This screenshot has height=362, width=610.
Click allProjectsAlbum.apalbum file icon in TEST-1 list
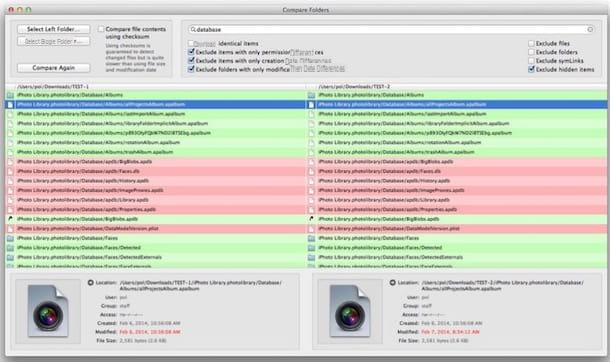[x=10, y=104]
